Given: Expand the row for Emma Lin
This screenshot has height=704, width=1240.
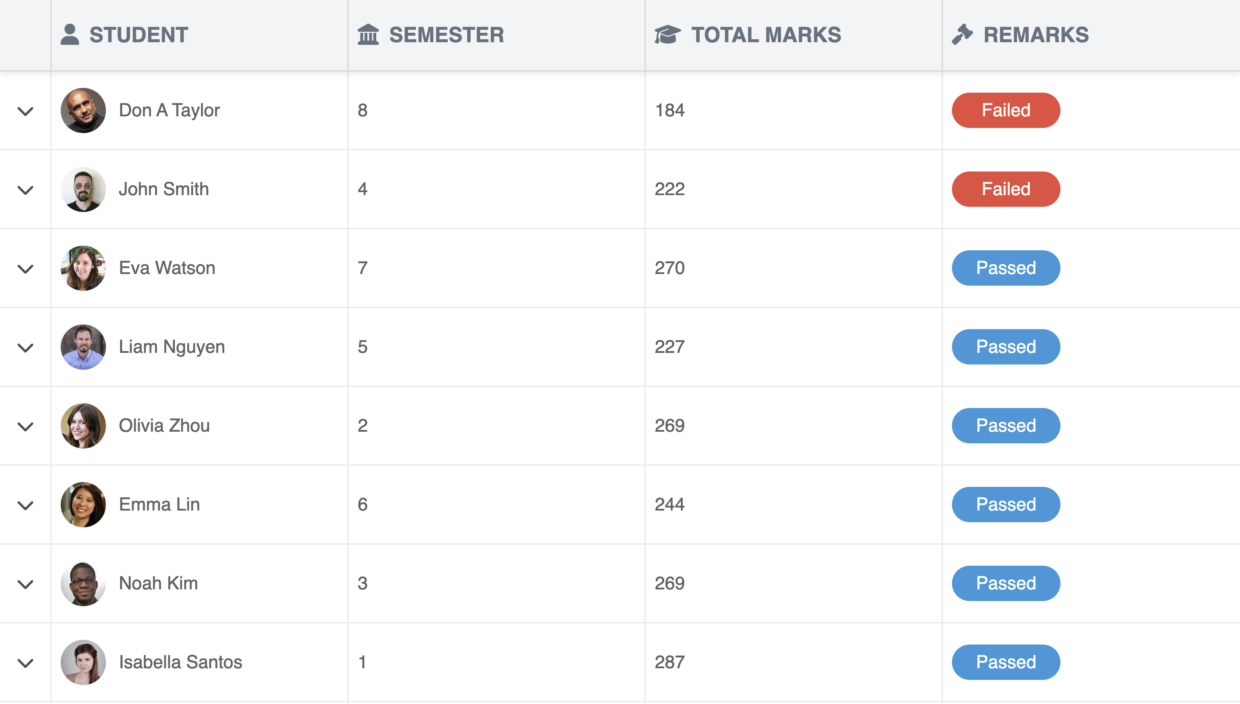Looking at the screenshot, I should [x=25, y=505].
